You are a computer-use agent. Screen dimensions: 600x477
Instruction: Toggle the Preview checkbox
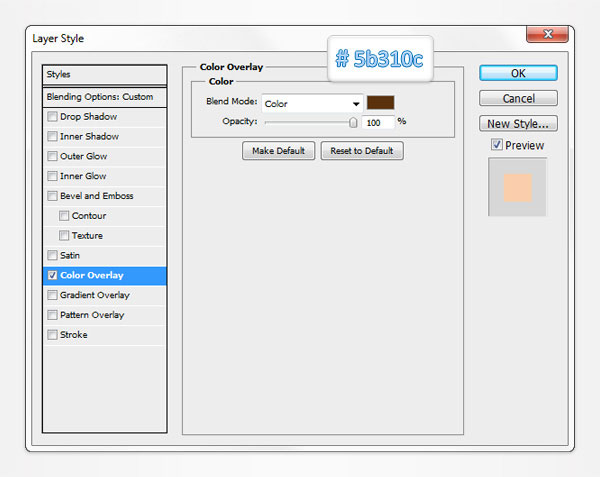pos(497,145)
